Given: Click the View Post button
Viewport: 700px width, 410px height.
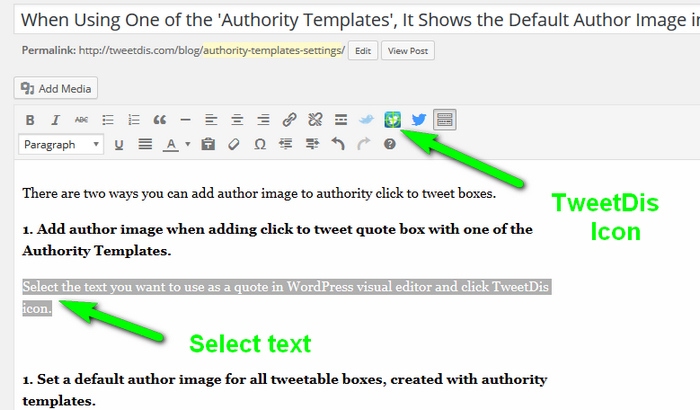Looking at the screenshot, I should click(408, 50).
